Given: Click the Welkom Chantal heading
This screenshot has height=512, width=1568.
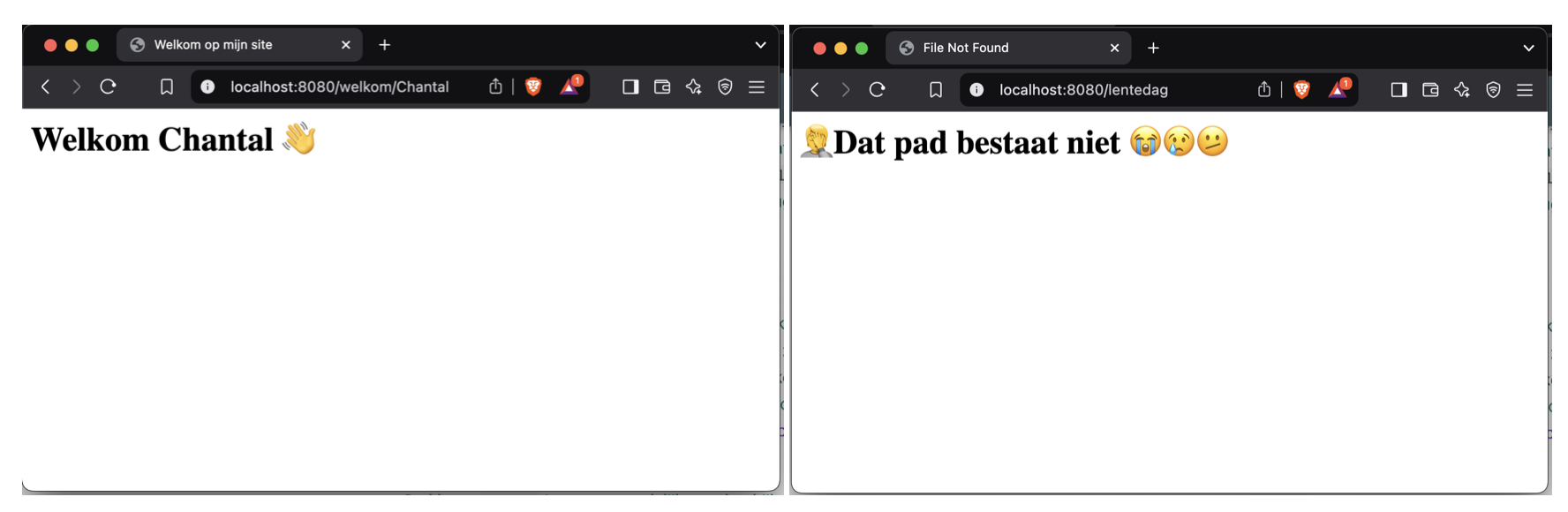Looking at the screenshot, I should click(x=174, y=139).
